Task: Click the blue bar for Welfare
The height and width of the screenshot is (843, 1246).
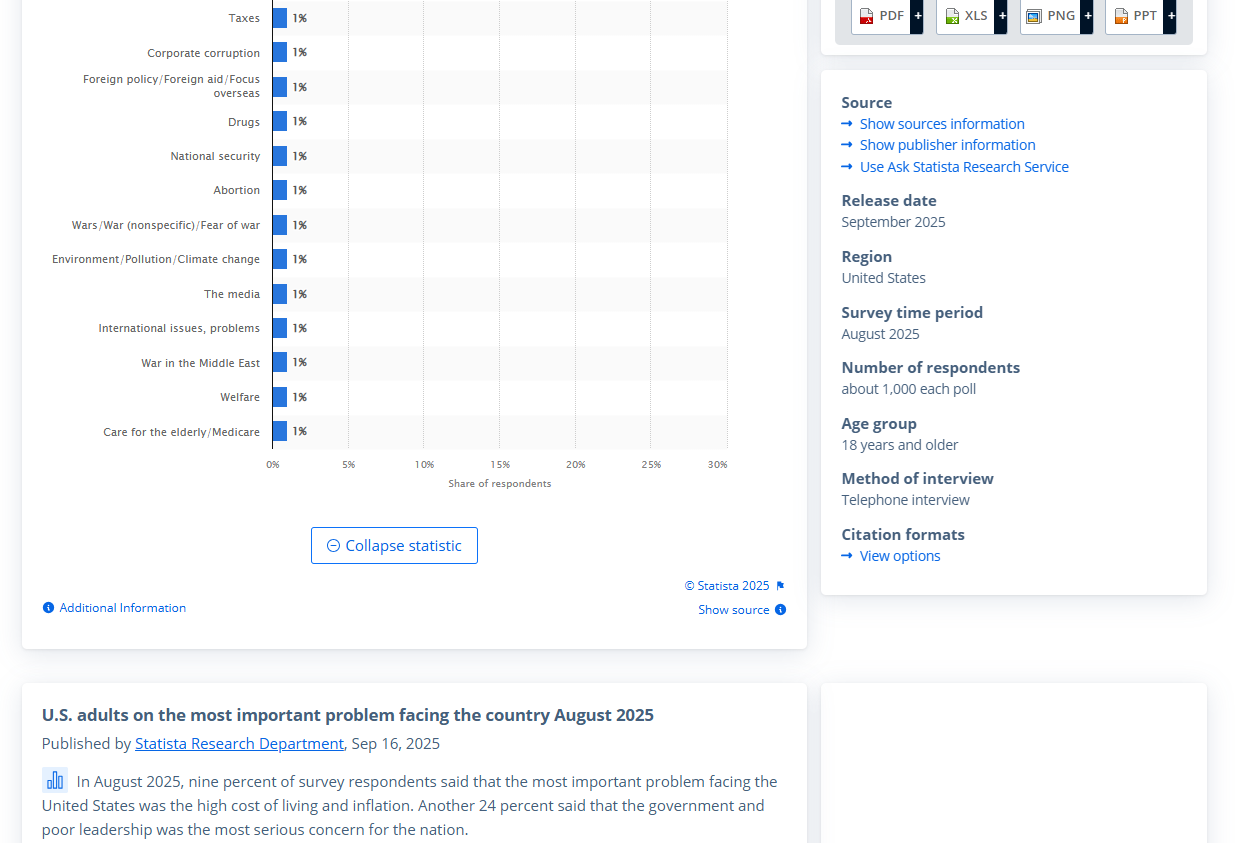Action: (x=280, y=397)
